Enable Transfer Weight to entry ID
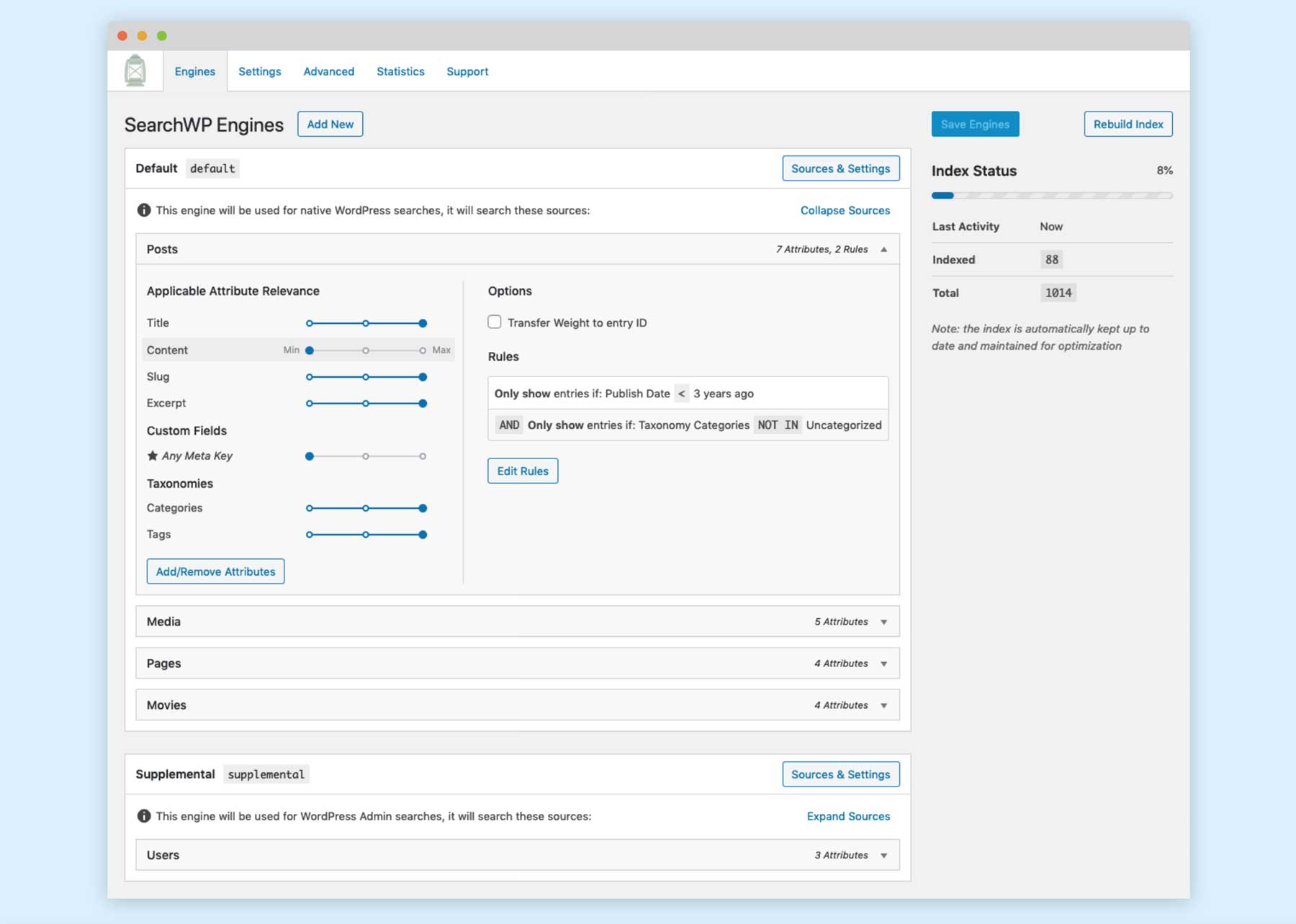Image resolution: width=1296 pixels, height=924 pixels. coord(494,322)
